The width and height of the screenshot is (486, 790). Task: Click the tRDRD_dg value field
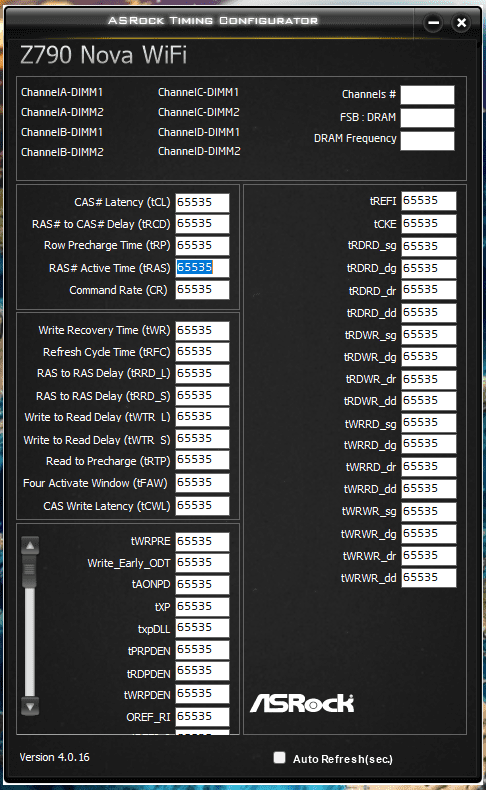click(429, 269)
